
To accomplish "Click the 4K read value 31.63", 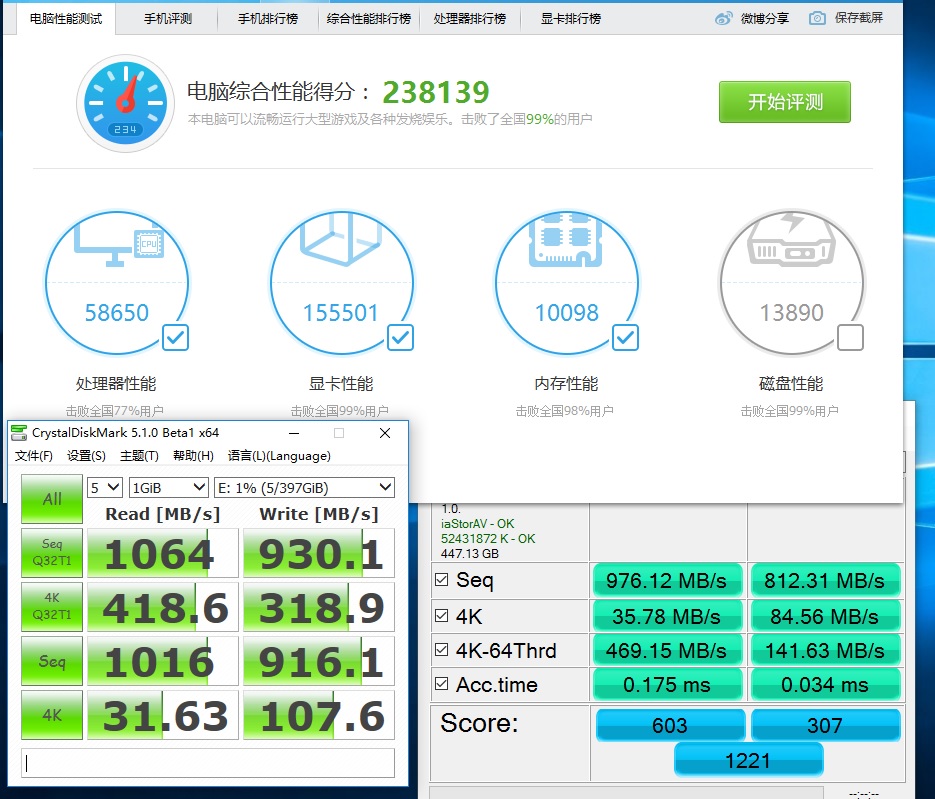I will point(163,715).
